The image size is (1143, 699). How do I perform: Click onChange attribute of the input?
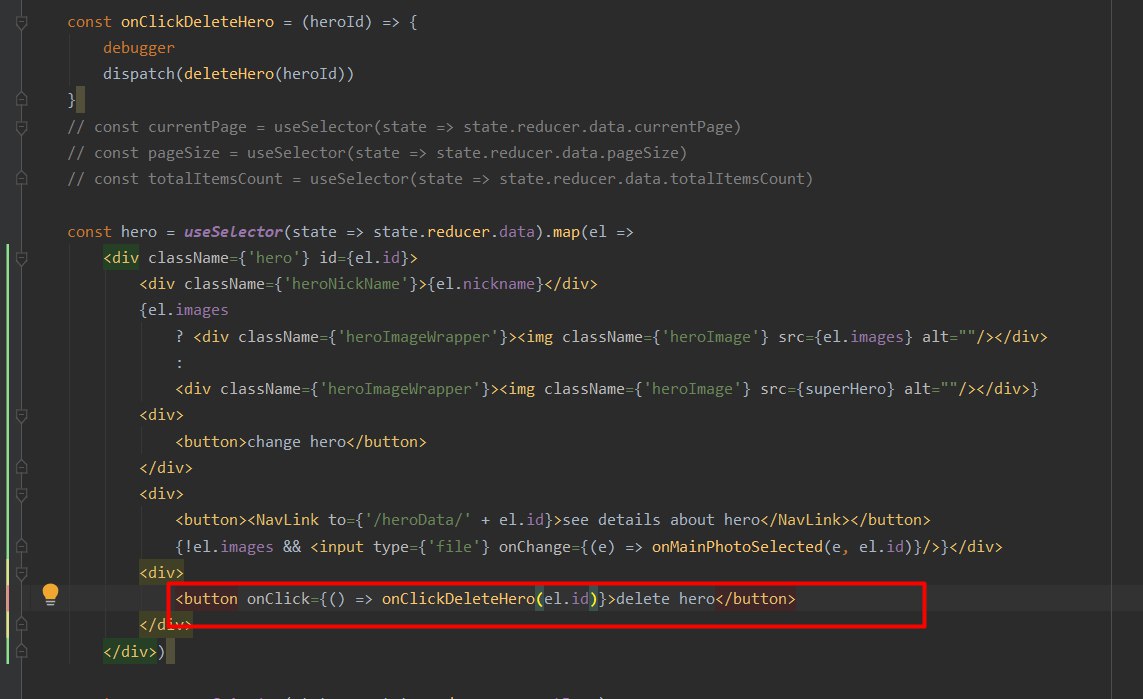[x=534, y=547]
